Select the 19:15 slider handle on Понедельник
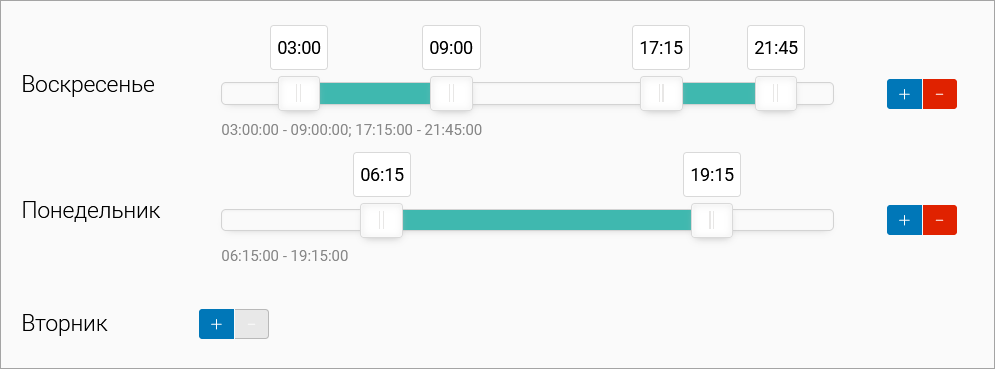 click(712, 220)
